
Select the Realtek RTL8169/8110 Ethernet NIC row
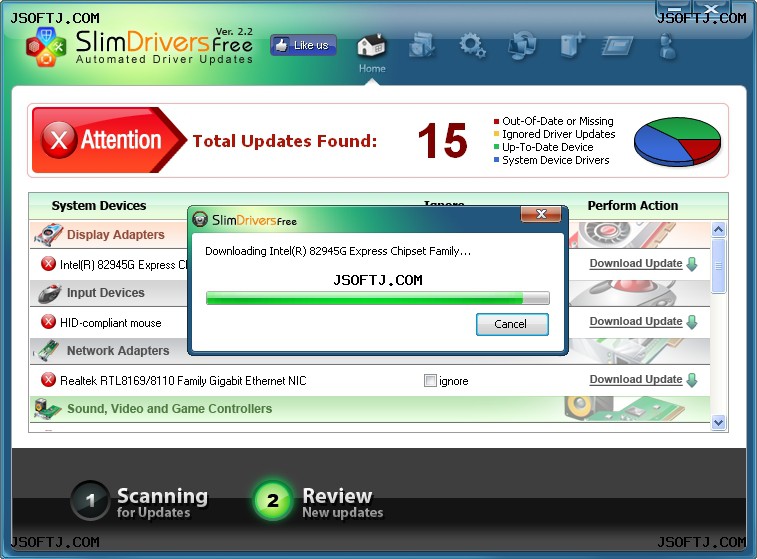(x=370, y=380)
